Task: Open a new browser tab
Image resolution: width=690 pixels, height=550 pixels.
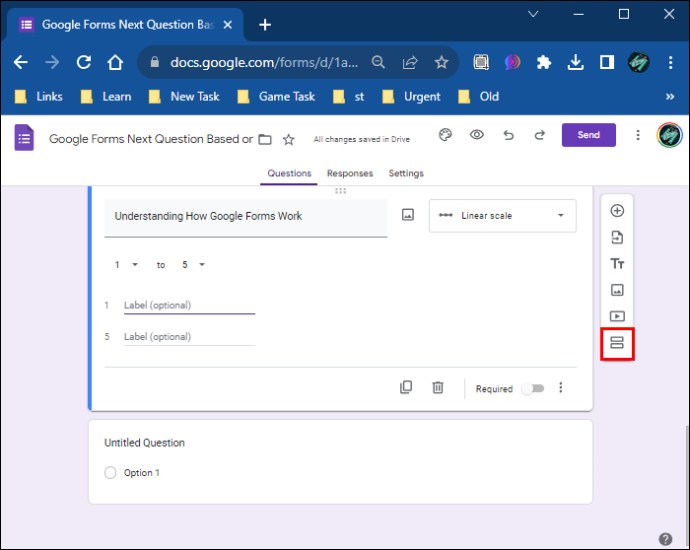Action: [265, 25]
